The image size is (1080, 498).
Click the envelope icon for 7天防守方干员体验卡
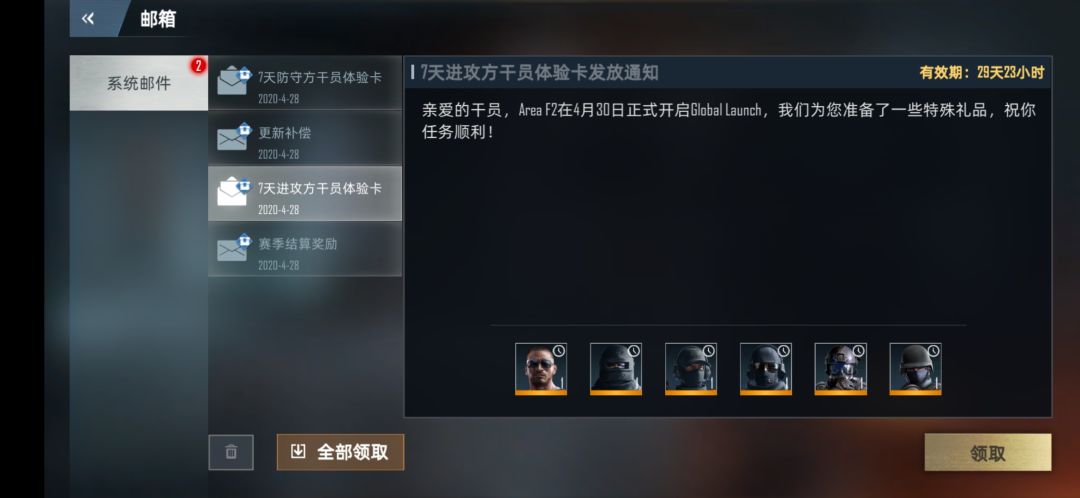[x=233, y=81]
